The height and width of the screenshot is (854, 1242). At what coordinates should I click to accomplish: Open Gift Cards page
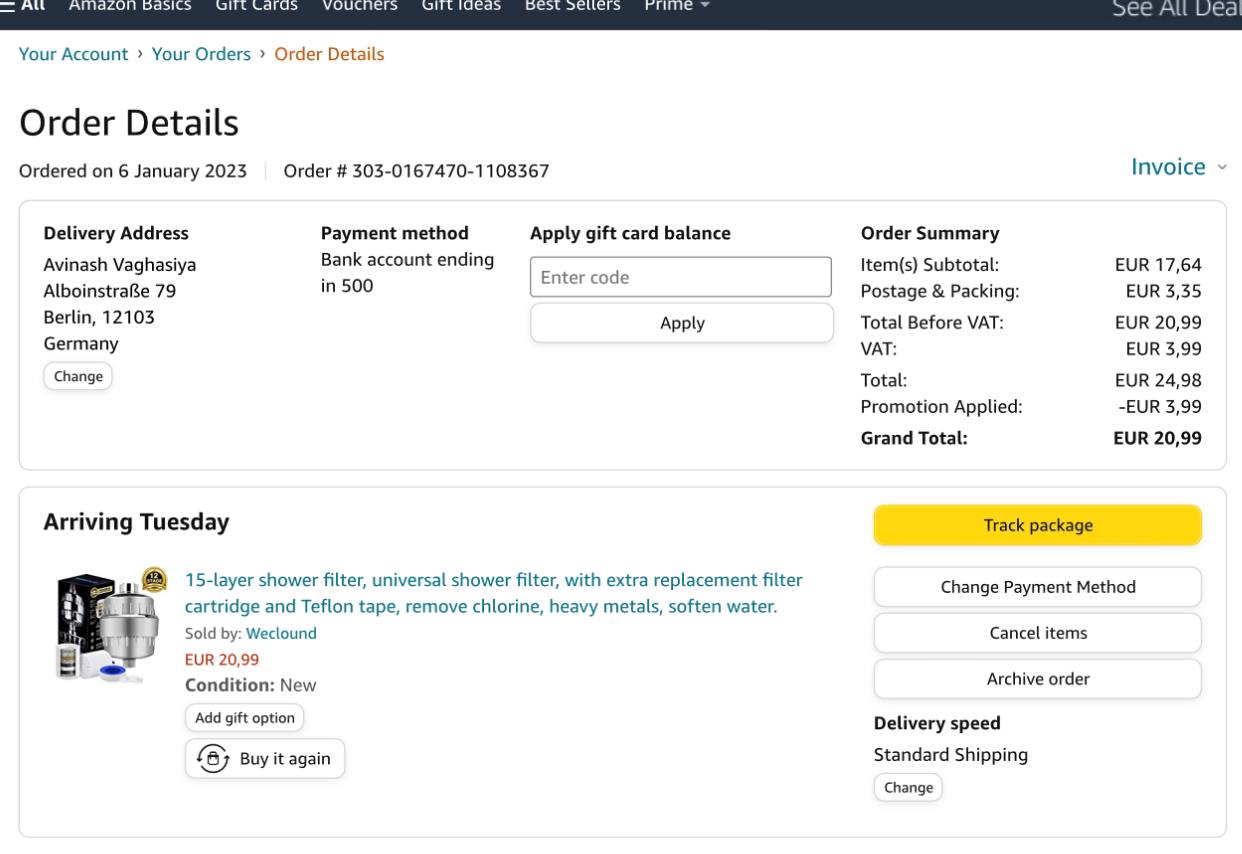[x=257, y=6]
